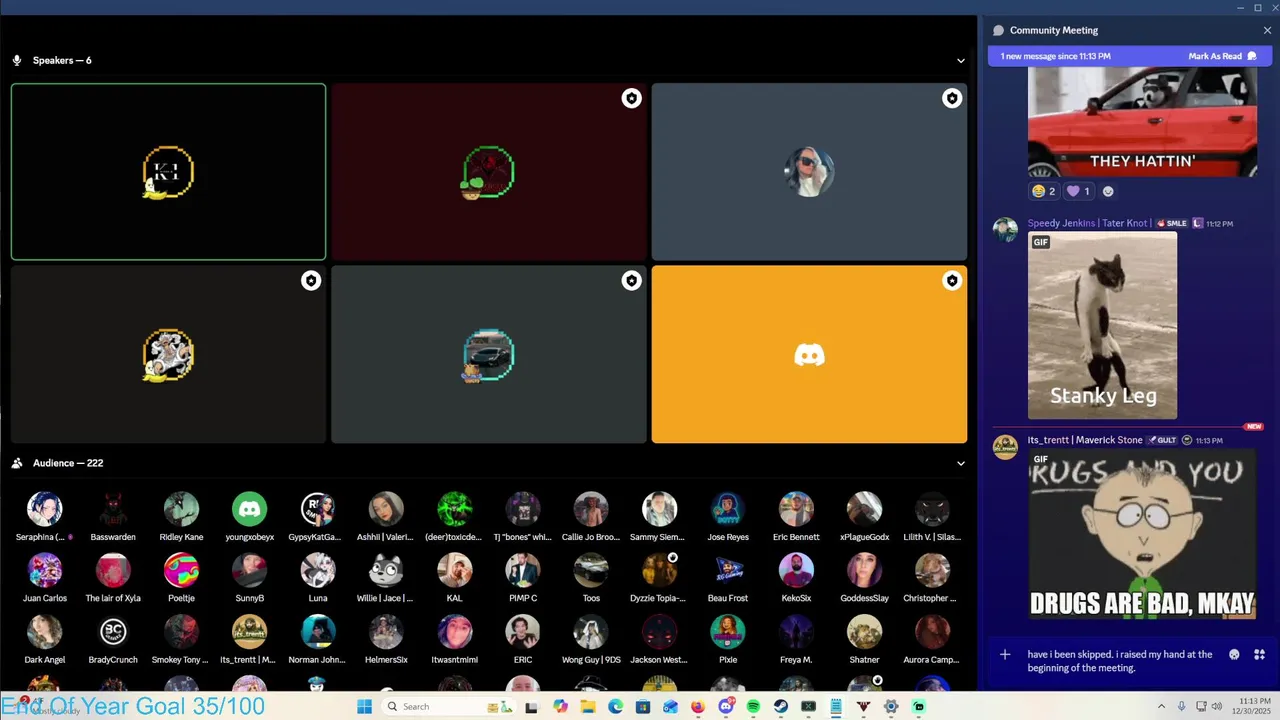Select GoddessSlay audience avatar
The width and height of the screenshot is (1280, 720).
864,571
